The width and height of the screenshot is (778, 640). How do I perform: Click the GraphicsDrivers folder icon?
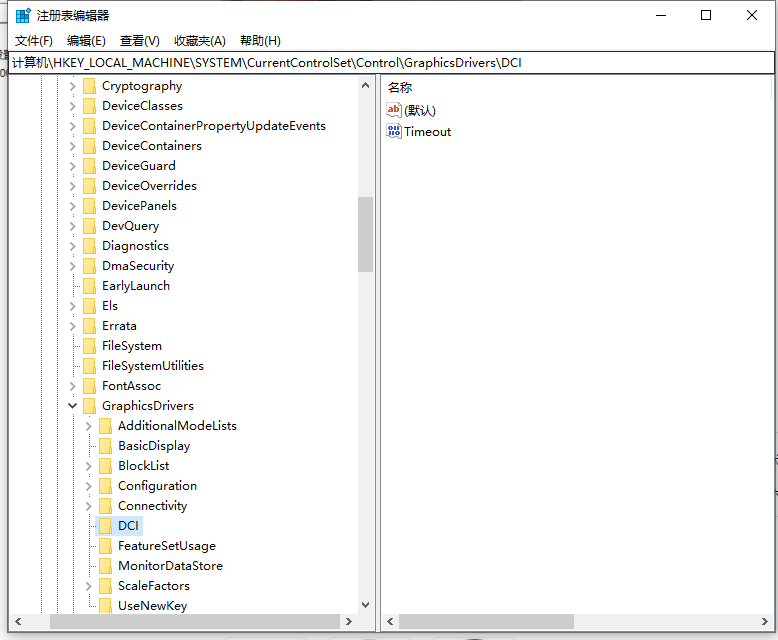[x=89, y=406]
